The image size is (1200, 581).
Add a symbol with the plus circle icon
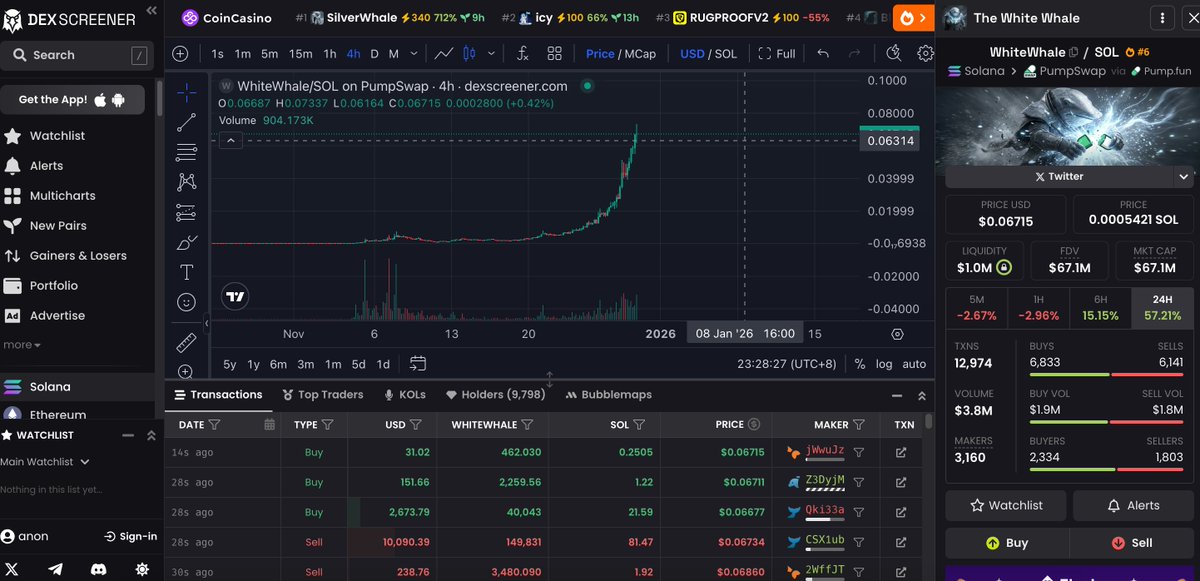180,54
